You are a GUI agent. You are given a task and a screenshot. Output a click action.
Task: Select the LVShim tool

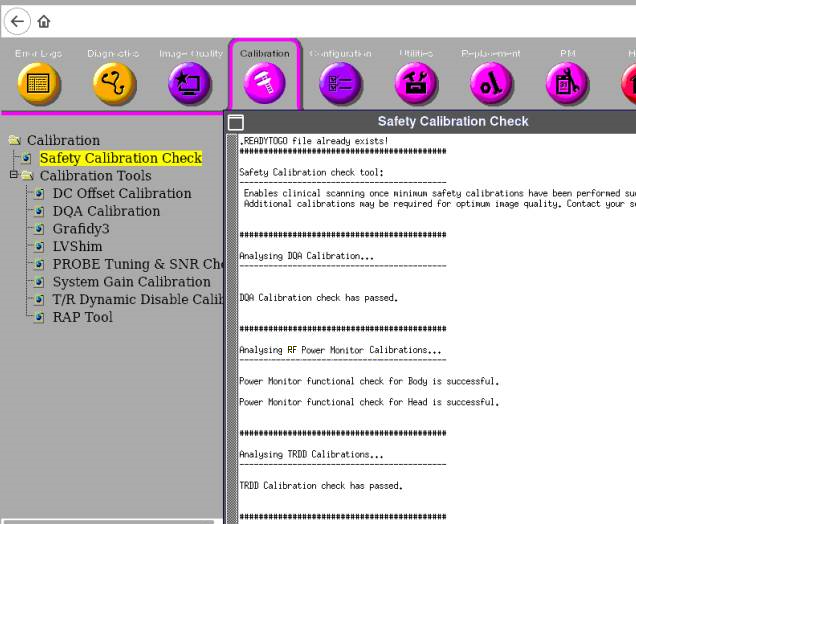[x=77, y=247]
